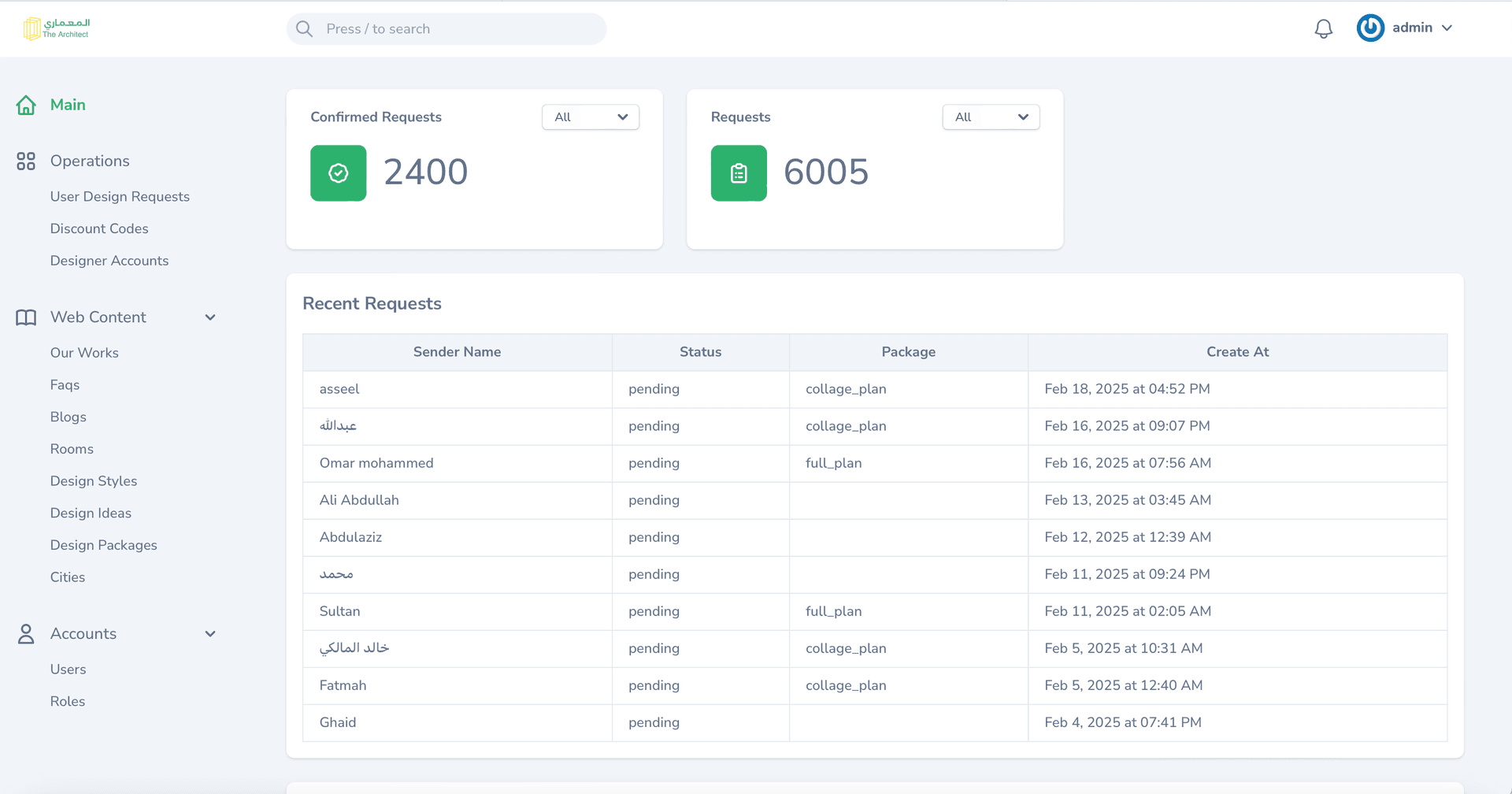Click the person icon beside Accounts
Screen dimensions: 1512x794
pos(26,633)
